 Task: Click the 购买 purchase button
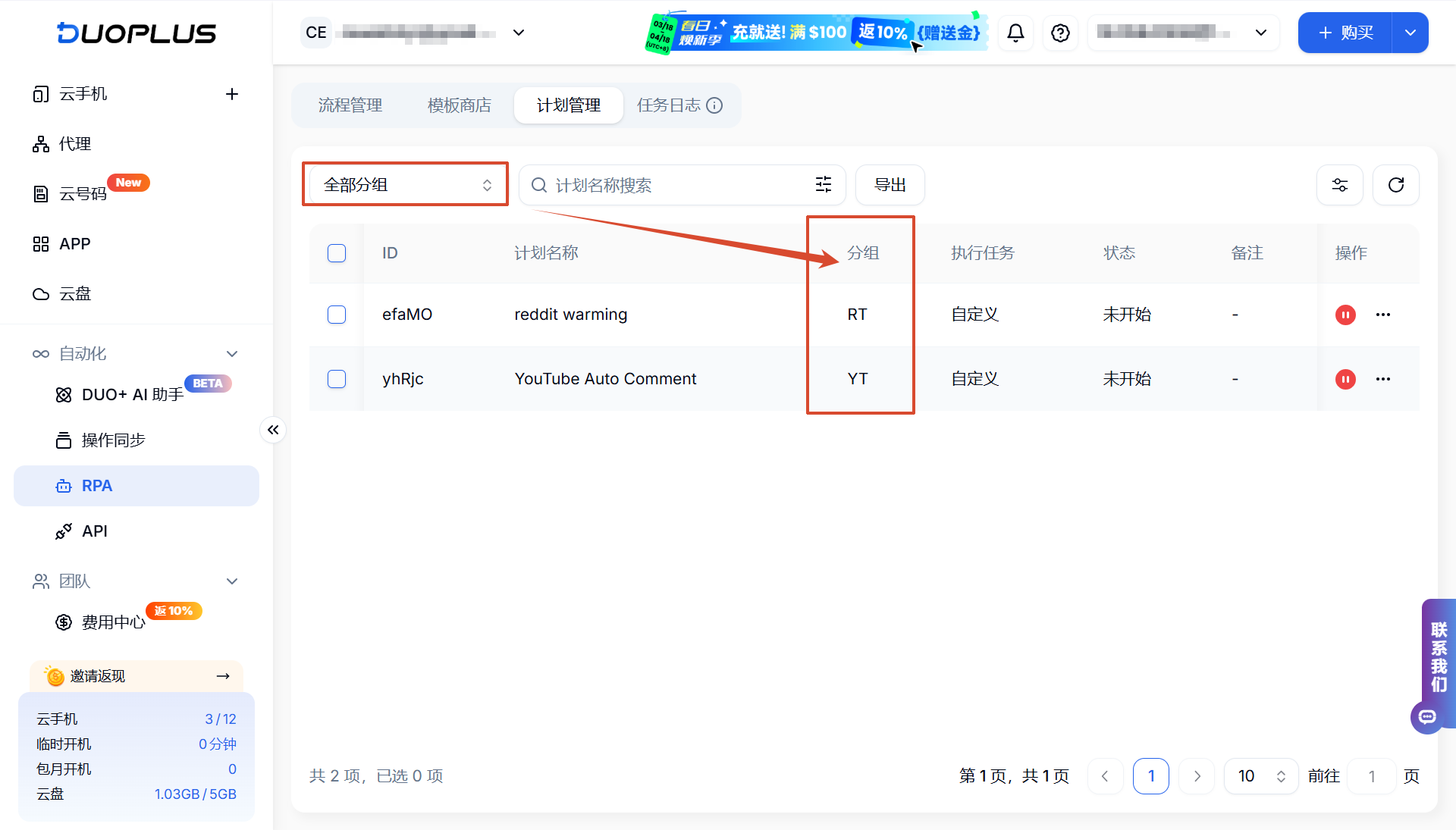click(x=1345, y=33)
